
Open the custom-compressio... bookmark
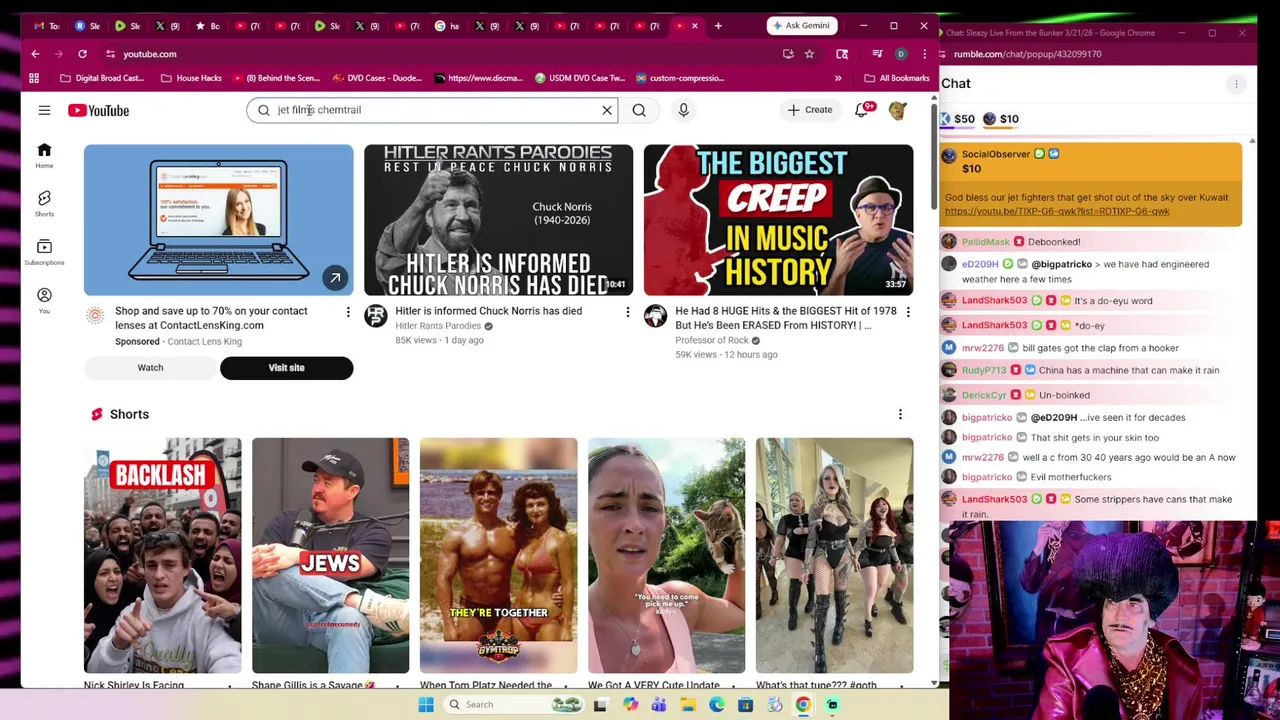(679, 78)
